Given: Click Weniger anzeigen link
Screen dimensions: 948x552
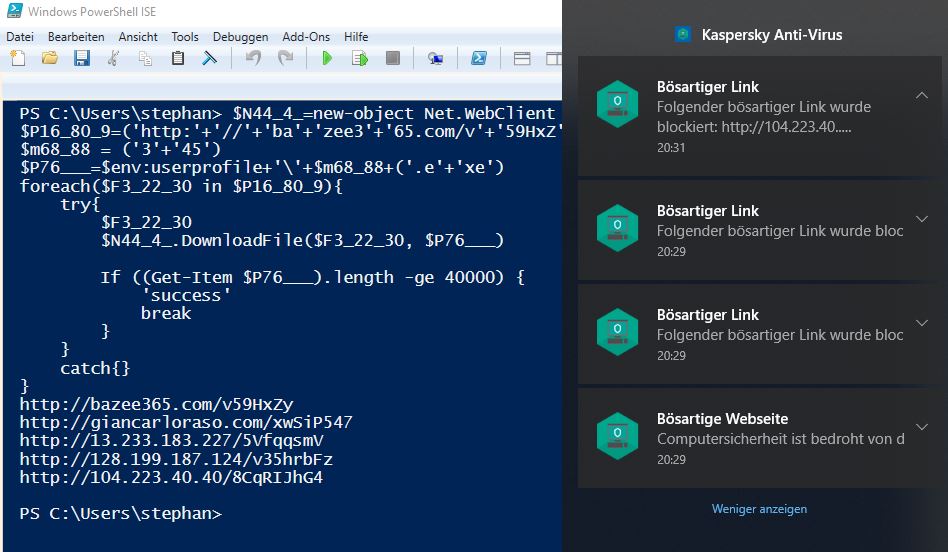Looking at the screenshot, I should 759,509.
